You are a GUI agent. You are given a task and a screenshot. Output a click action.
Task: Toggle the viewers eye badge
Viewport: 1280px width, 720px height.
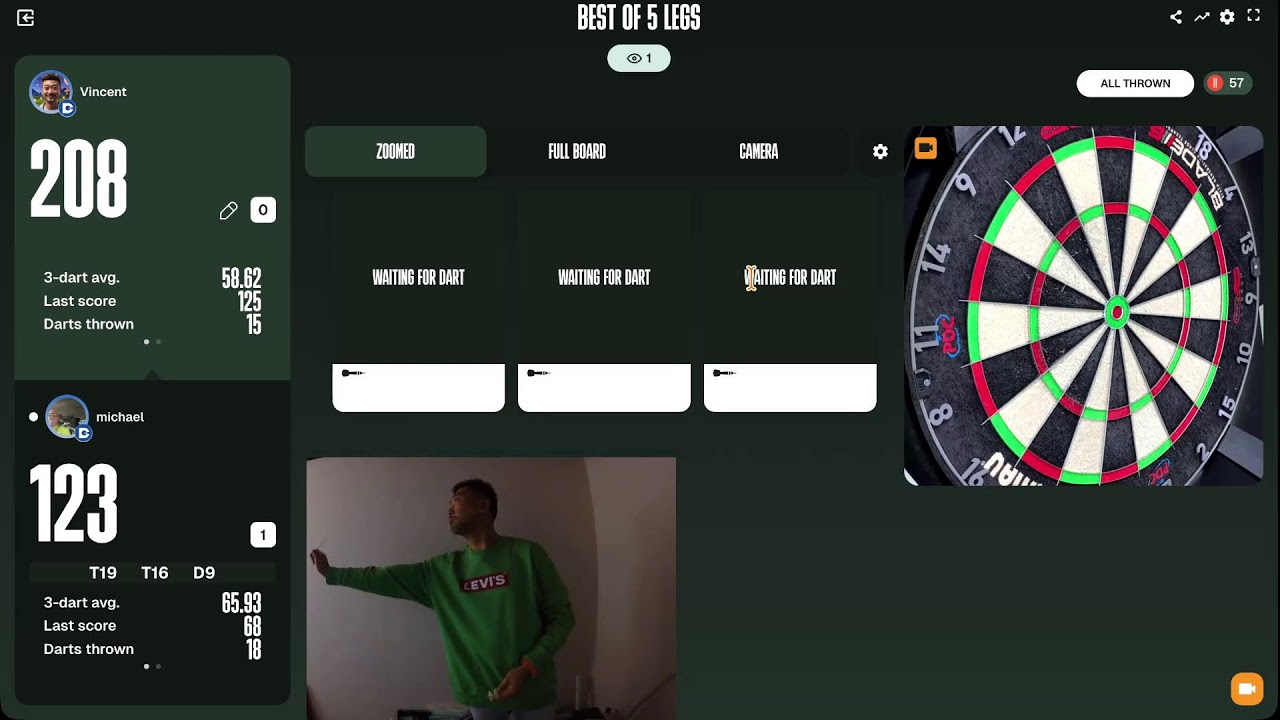tap(639, 58)
